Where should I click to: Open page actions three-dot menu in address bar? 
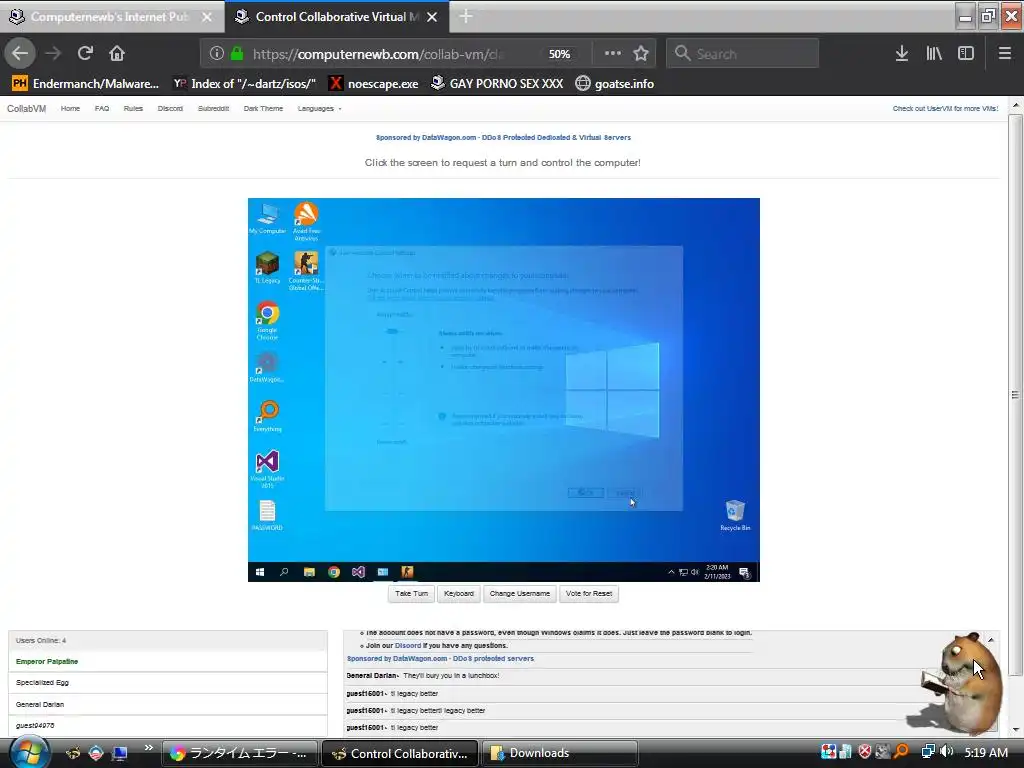(613, 54)
